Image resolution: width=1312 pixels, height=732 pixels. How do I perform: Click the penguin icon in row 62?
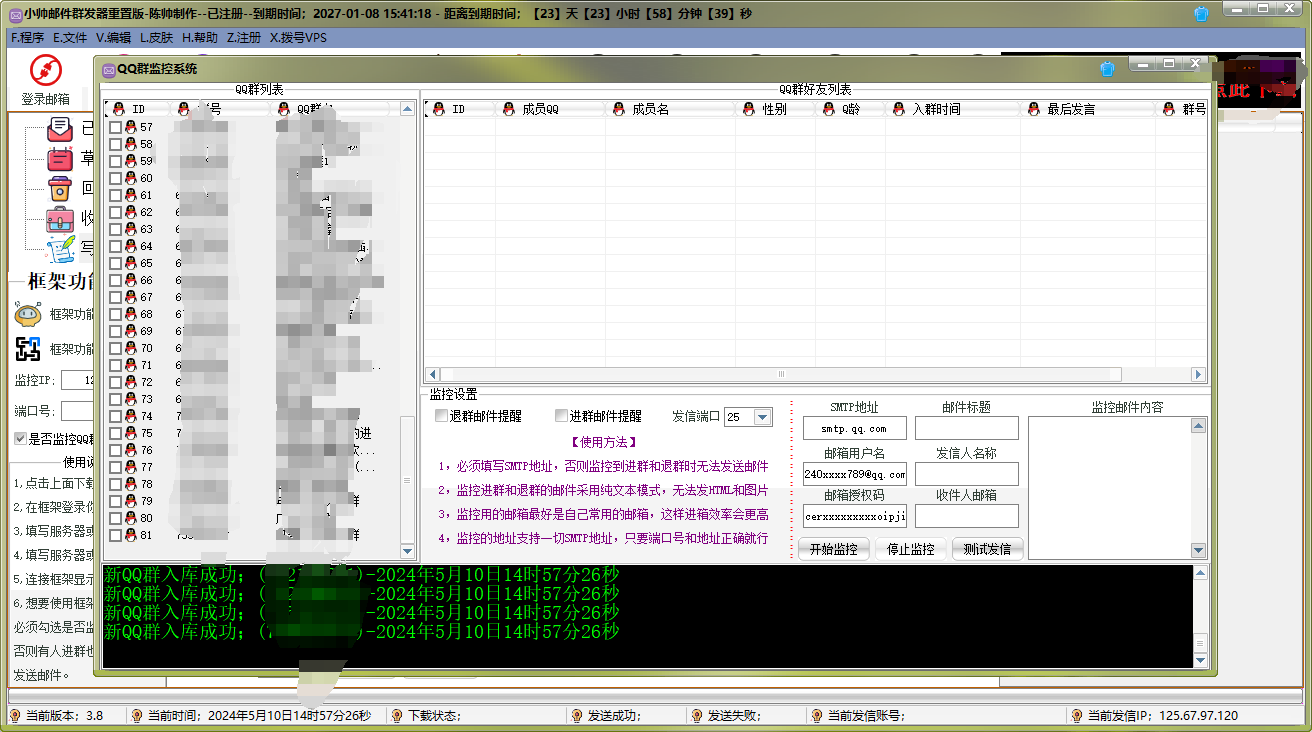coord(130,212)
